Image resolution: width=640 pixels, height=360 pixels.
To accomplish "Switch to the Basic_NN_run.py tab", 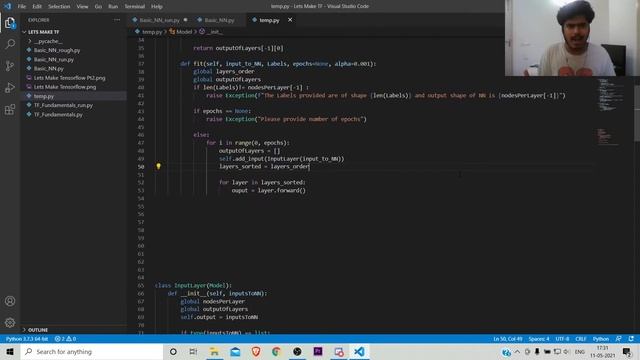I will click(x=160, y=20).
